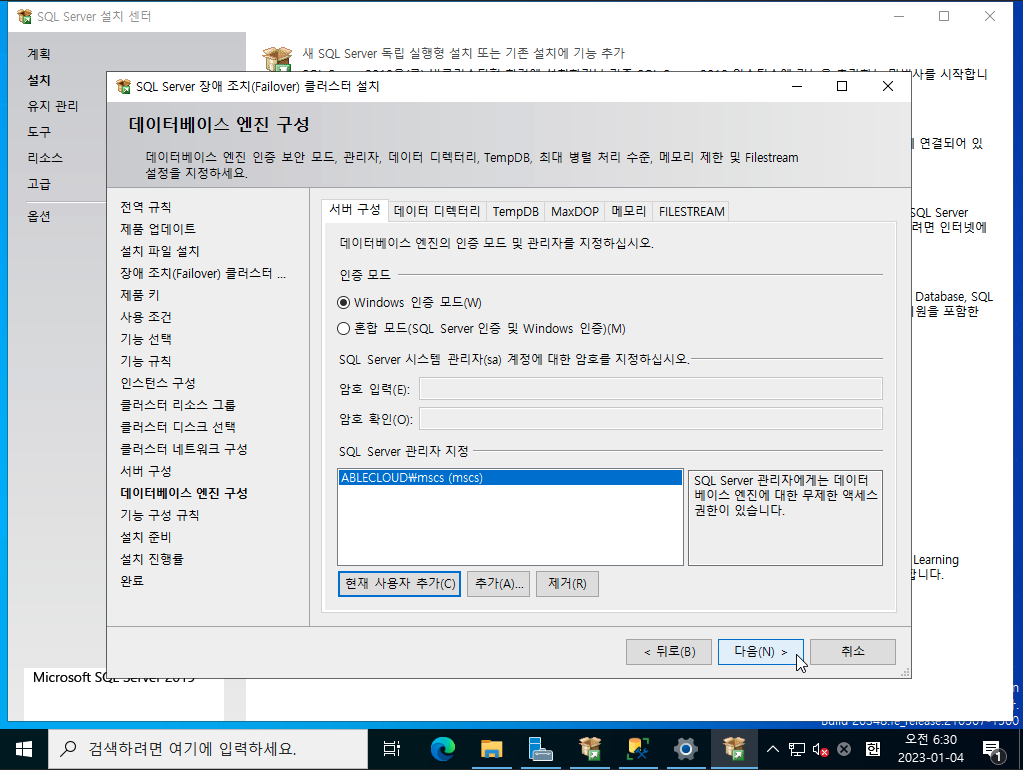Maximize the cluster setup dialog window
The height and width of the screenshot is (770, 1023).
842,86
